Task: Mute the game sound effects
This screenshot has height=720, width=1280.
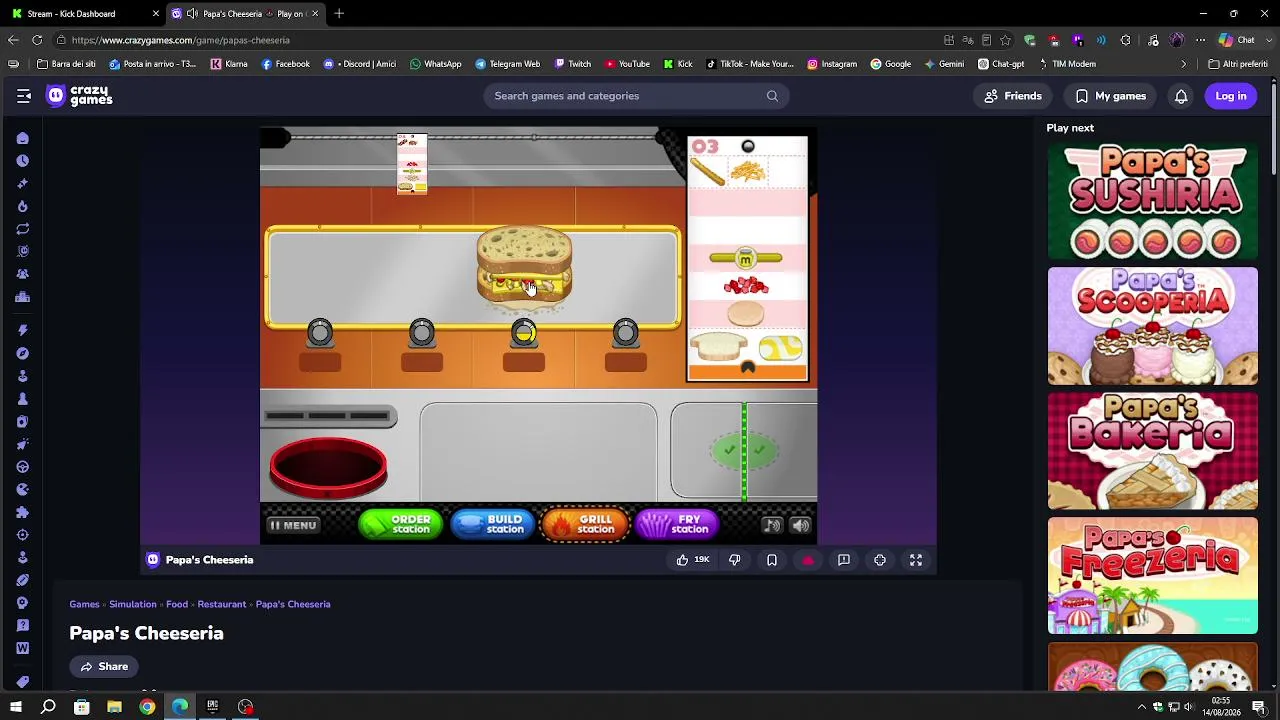Action: [801, 525]
